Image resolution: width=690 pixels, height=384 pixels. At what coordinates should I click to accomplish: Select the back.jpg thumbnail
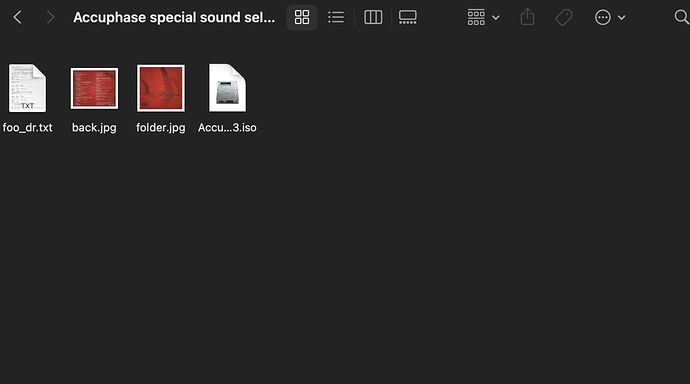pos(94,88)
